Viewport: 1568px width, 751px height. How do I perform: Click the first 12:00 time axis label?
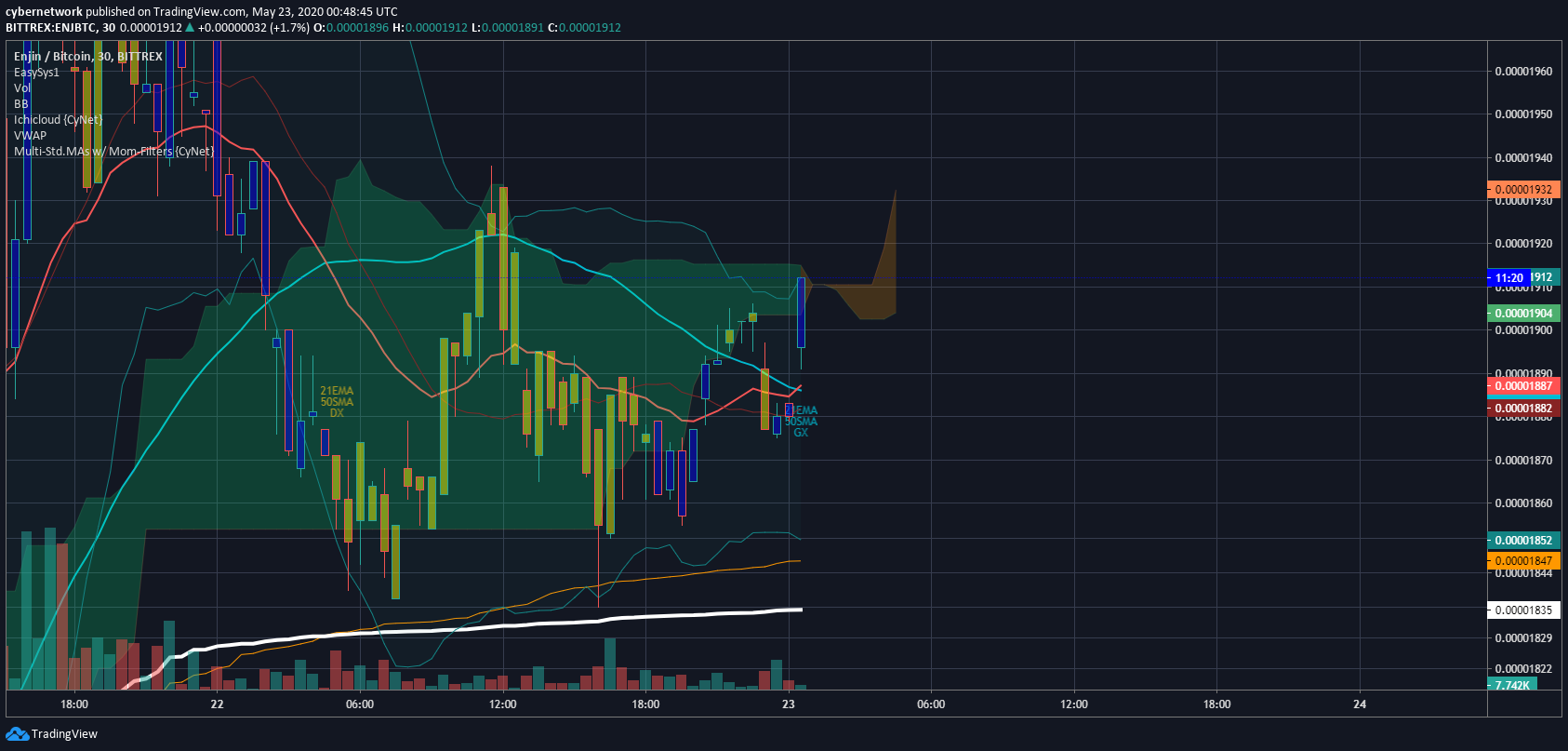pos(503,704)
